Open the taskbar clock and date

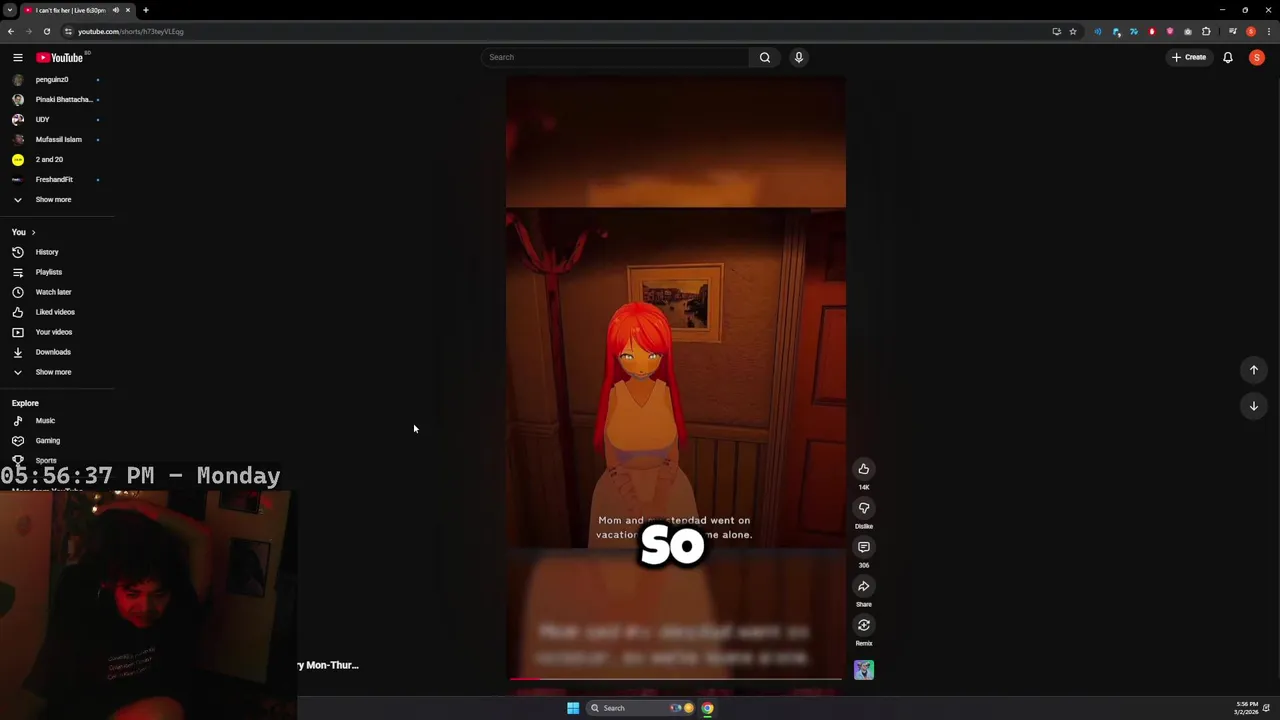[1246, 708]
